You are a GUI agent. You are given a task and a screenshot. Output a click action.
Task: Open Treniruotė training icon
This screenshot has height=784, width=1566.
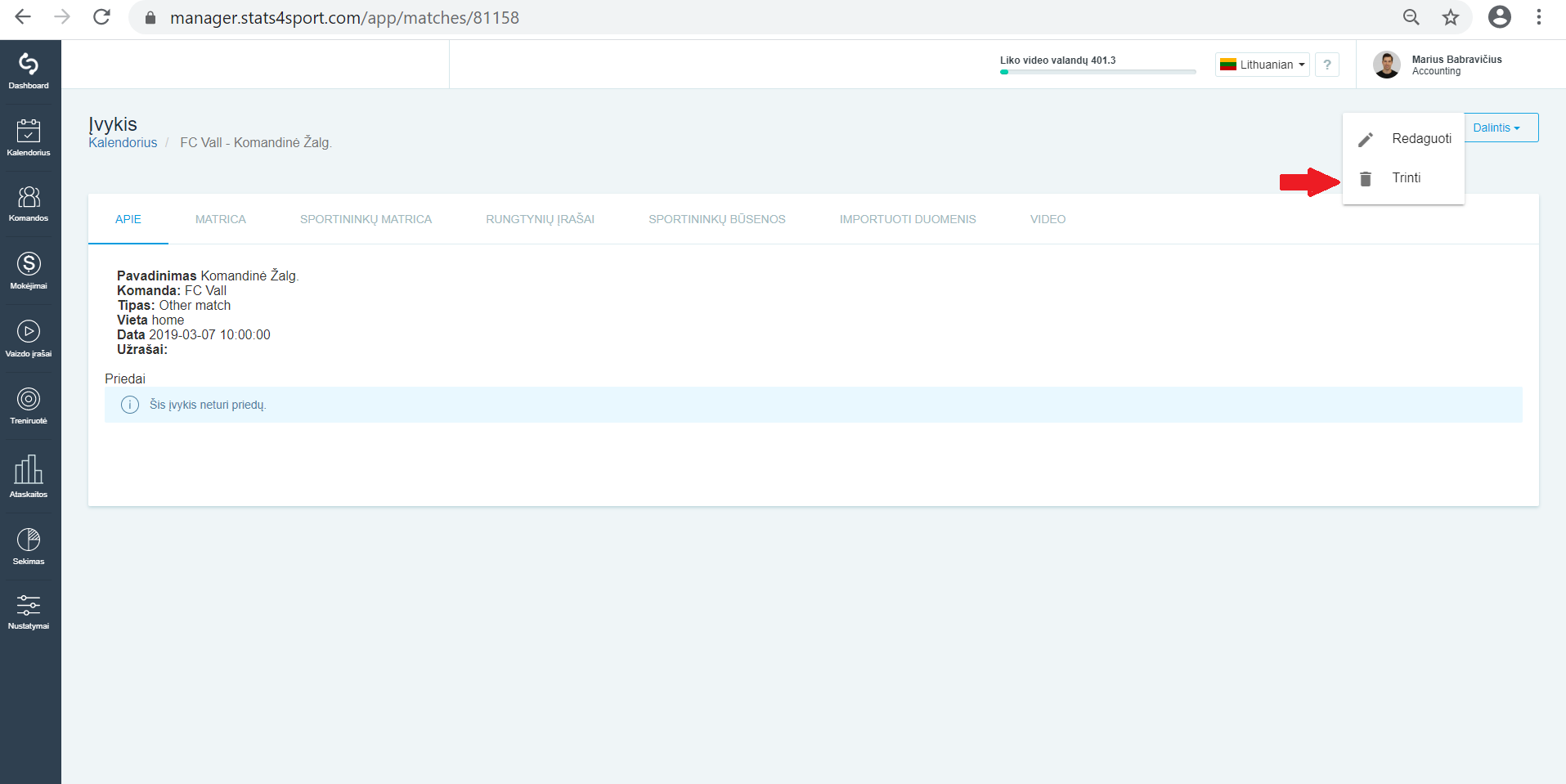tap(29, 406)
